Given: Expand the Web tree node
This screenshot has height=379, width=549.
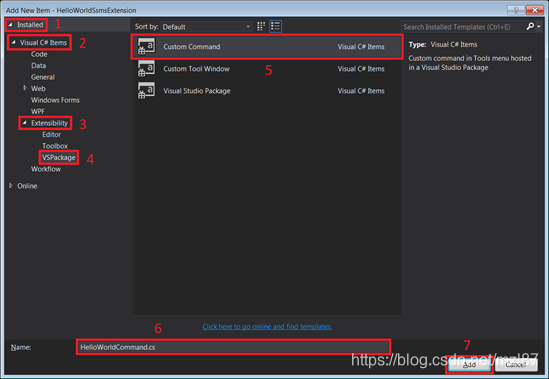Looking at the screenshot, I should pyautogui.click(x=25, y=88).
